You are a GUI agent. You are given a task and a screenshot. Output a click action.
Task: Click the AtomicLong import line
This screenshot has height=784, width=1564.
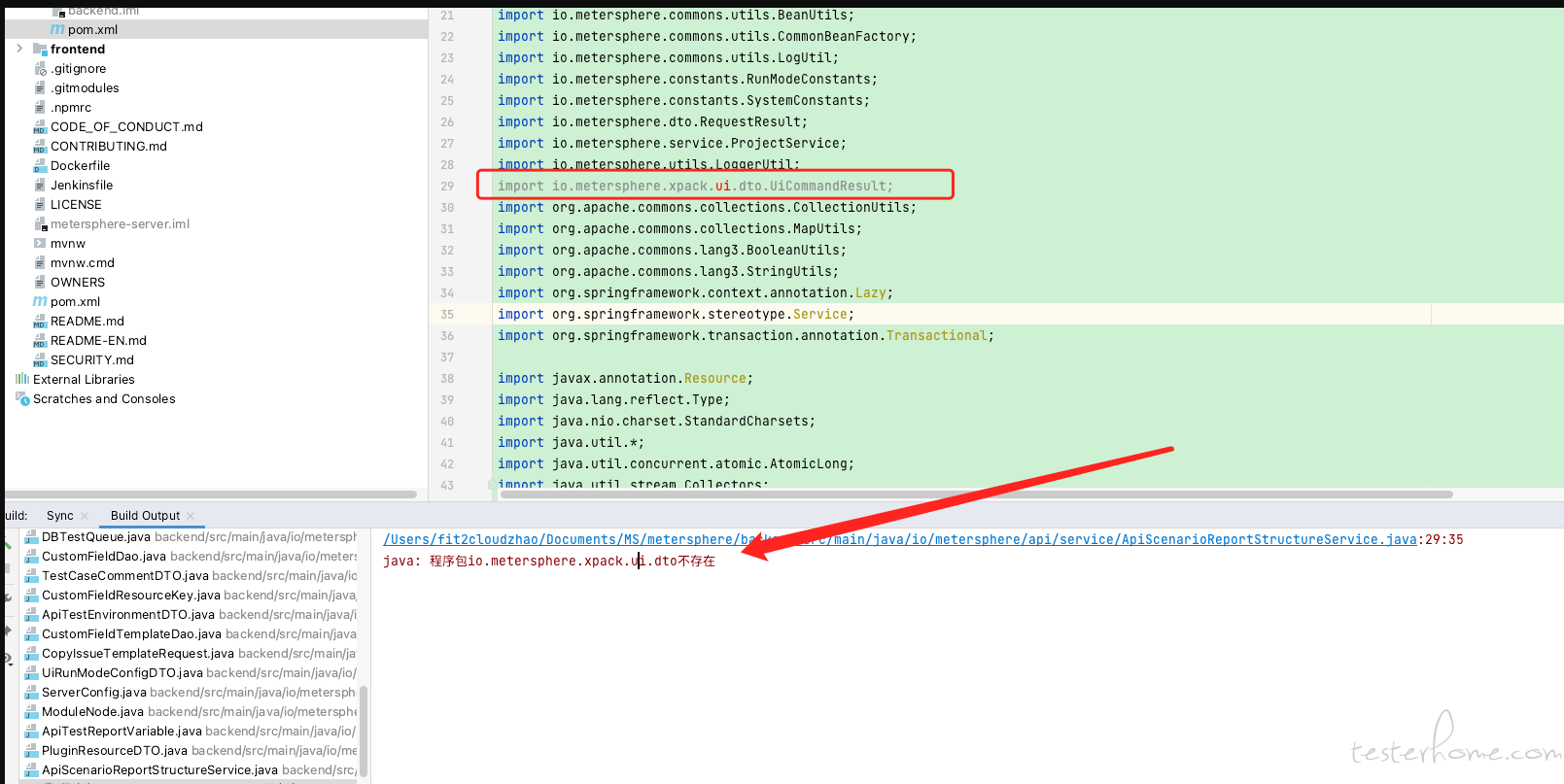pos(676,464)
